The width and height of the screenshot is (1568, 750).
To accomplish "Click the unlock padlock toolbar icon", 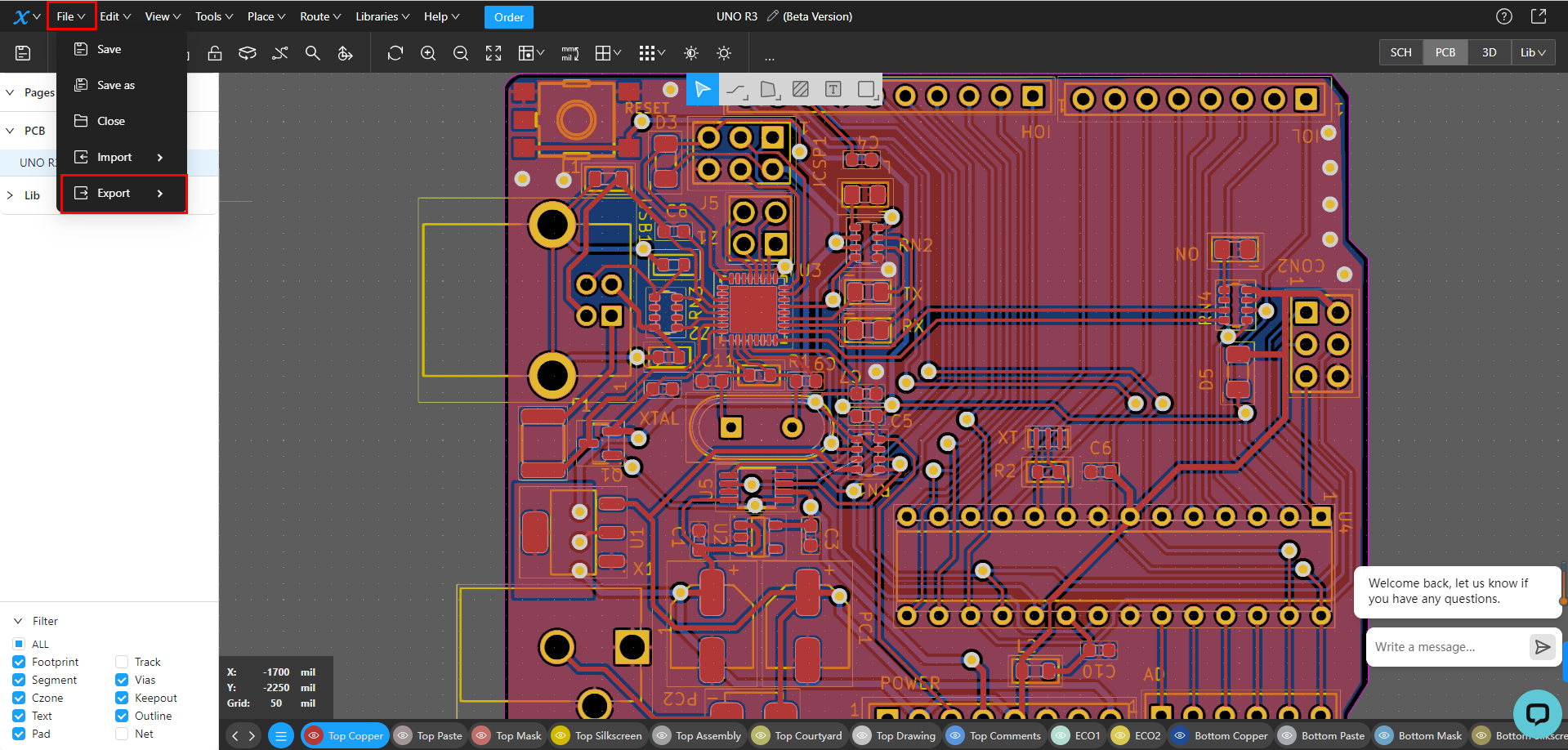I will click(x=215, y=53).
